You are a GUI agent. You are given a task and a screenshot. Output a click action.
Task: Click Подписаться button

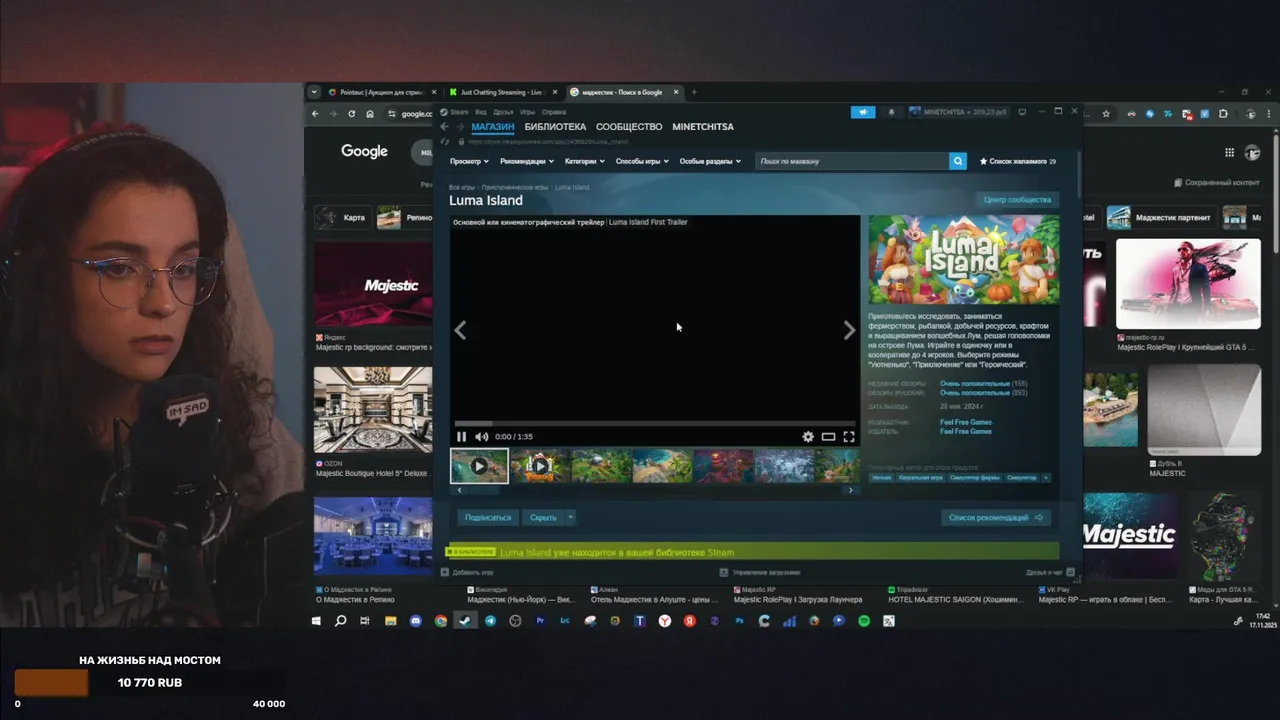[488, 517]
